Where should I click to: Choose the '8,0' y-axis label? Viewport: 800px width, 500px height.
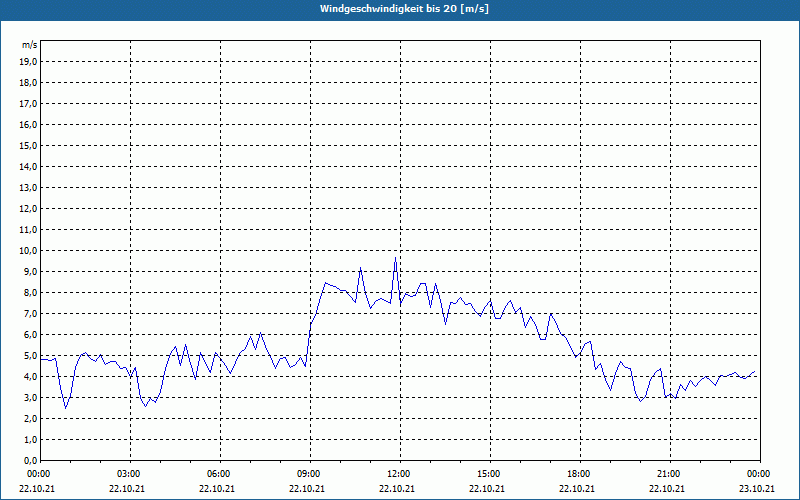[x=31, y=293]
